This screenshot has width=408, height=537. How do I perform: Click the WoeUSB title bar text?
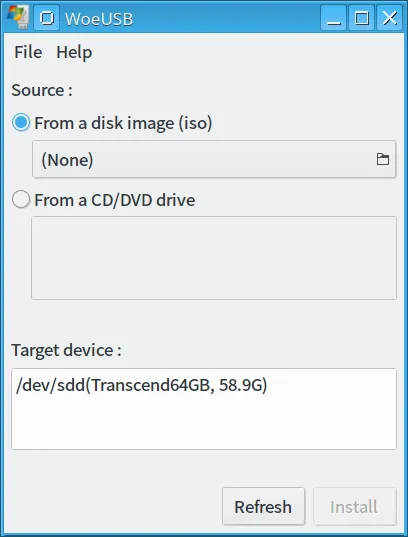[99, 18]
